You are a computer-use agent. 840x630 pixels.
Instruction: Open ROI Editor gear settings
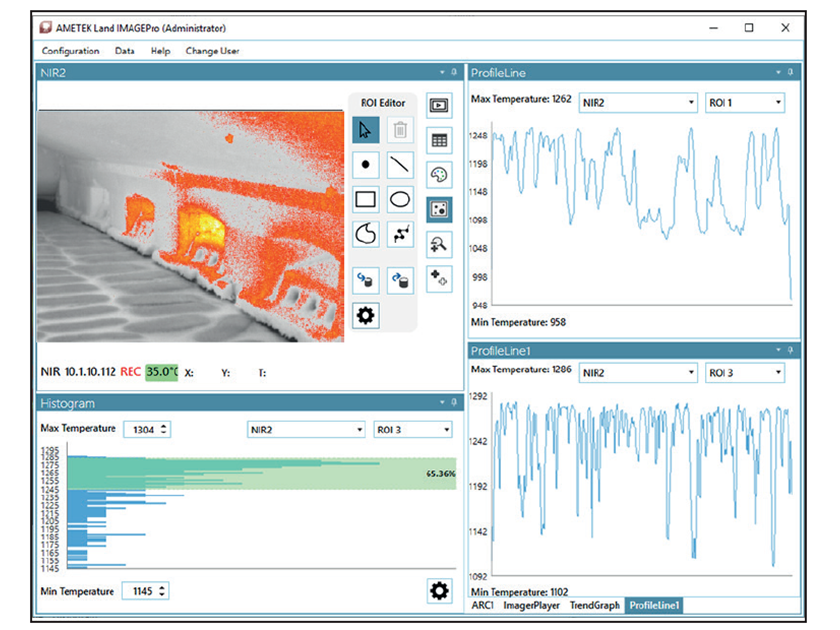(366, 316)
